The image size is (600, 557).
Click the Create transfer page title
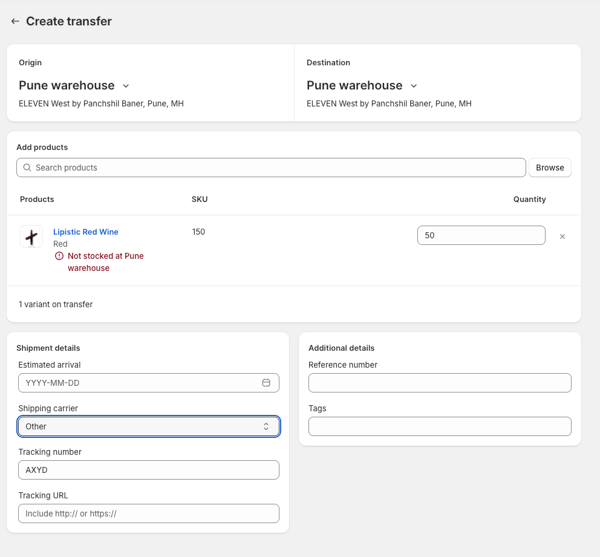tap(69, 21)
